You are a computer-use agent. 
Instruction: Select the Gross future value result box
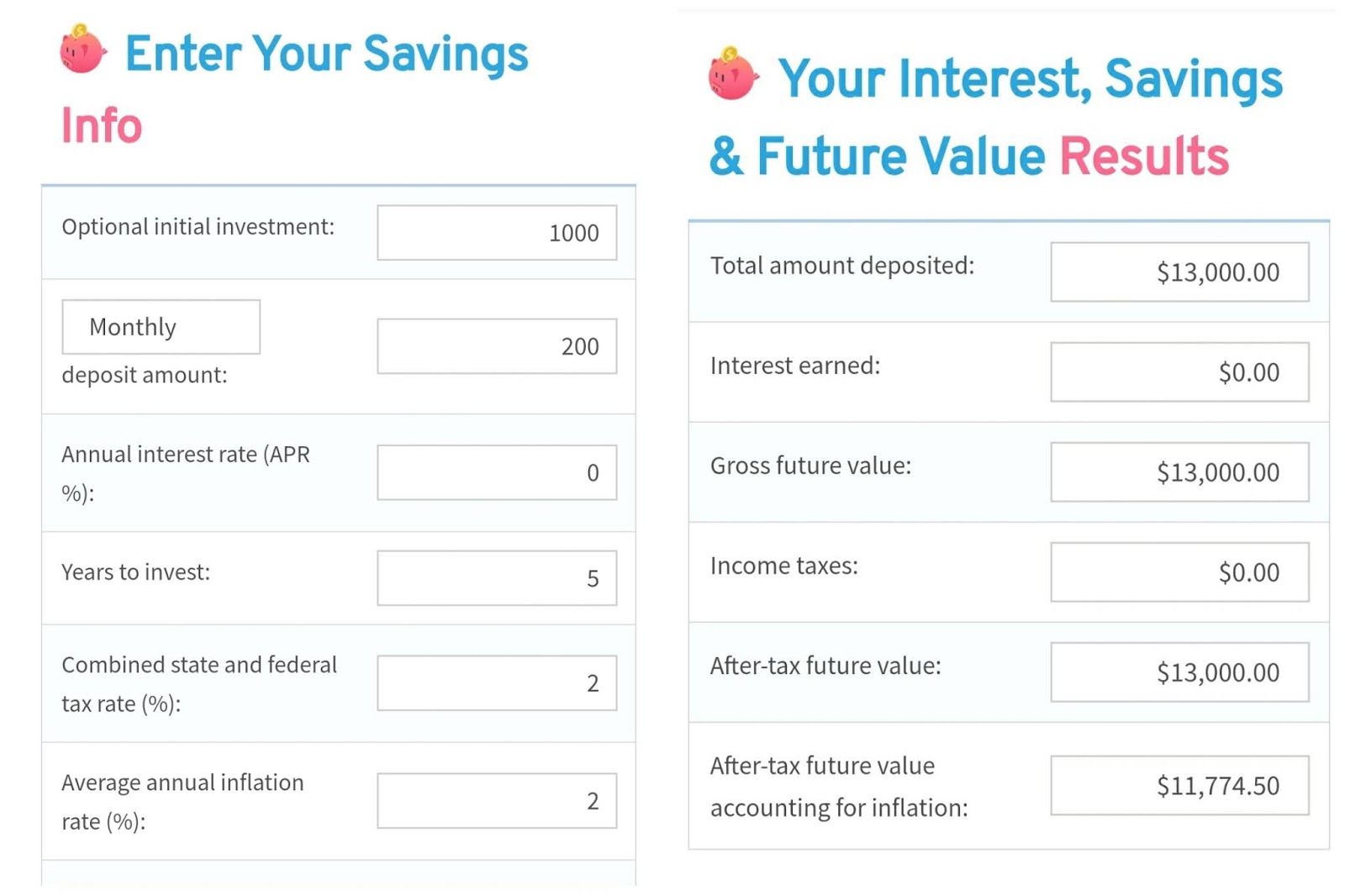coord(1179,472)
